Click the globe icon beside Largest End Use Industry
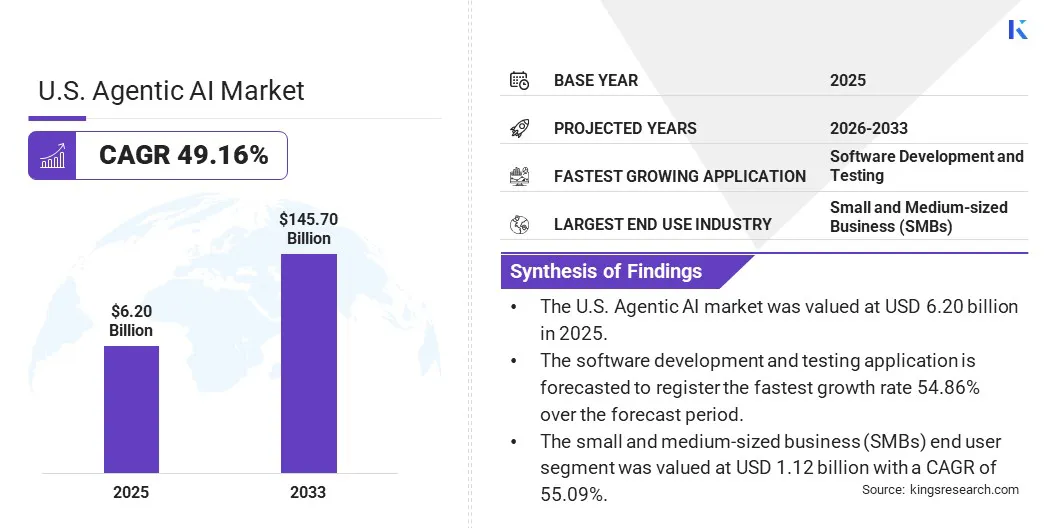This screenshot has width=1056, height=528. tap(519, 224)
